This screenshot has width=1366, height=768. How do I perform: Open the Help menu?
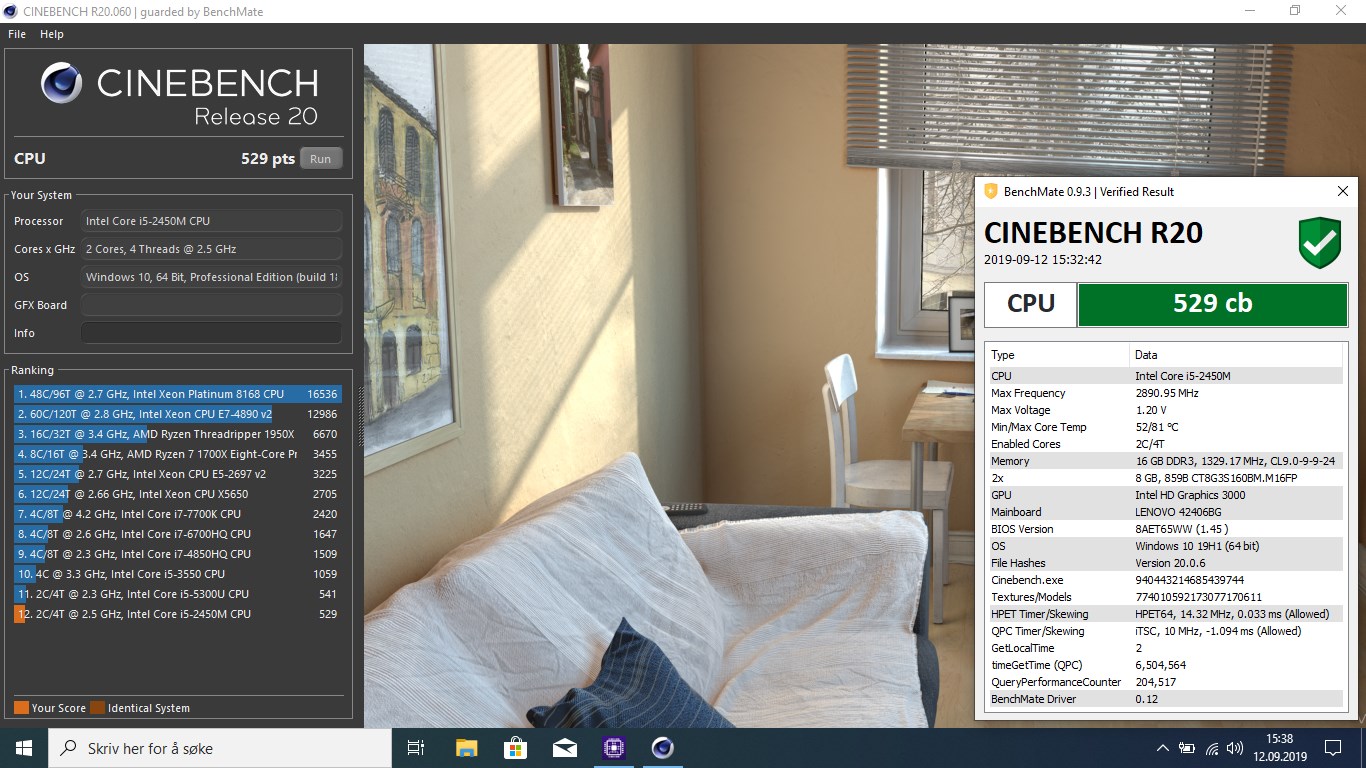(52, 34)
